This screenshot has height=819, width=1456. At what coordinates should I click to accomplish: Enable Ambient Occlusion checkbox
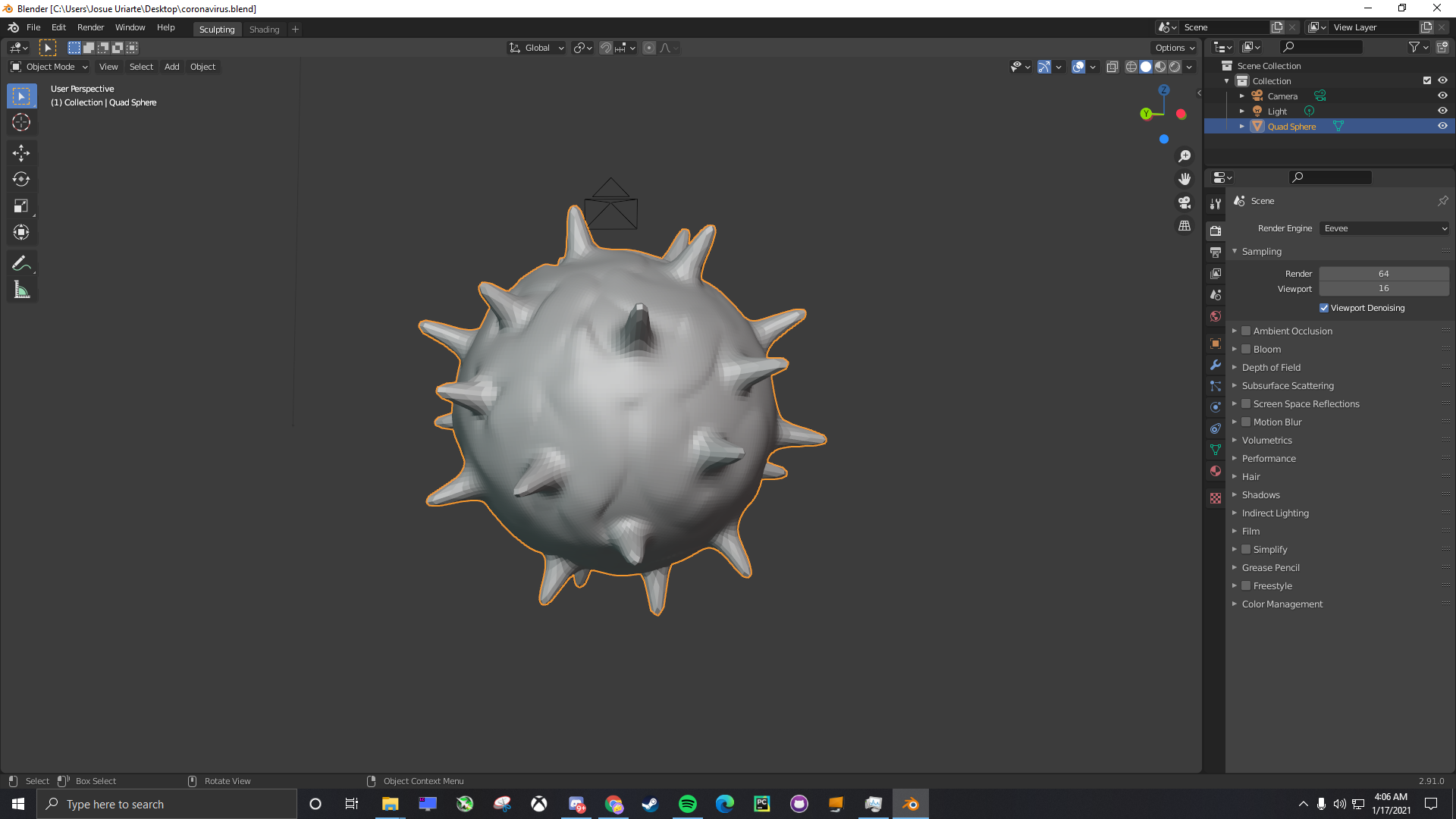tap(1246, 331)
